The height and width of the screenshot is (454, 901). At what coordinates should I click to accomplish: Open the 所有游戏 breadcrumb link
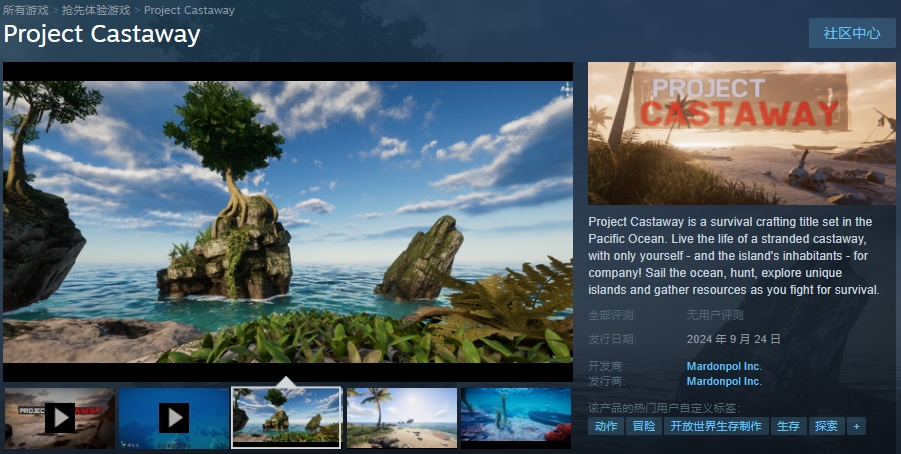[26, 10]
